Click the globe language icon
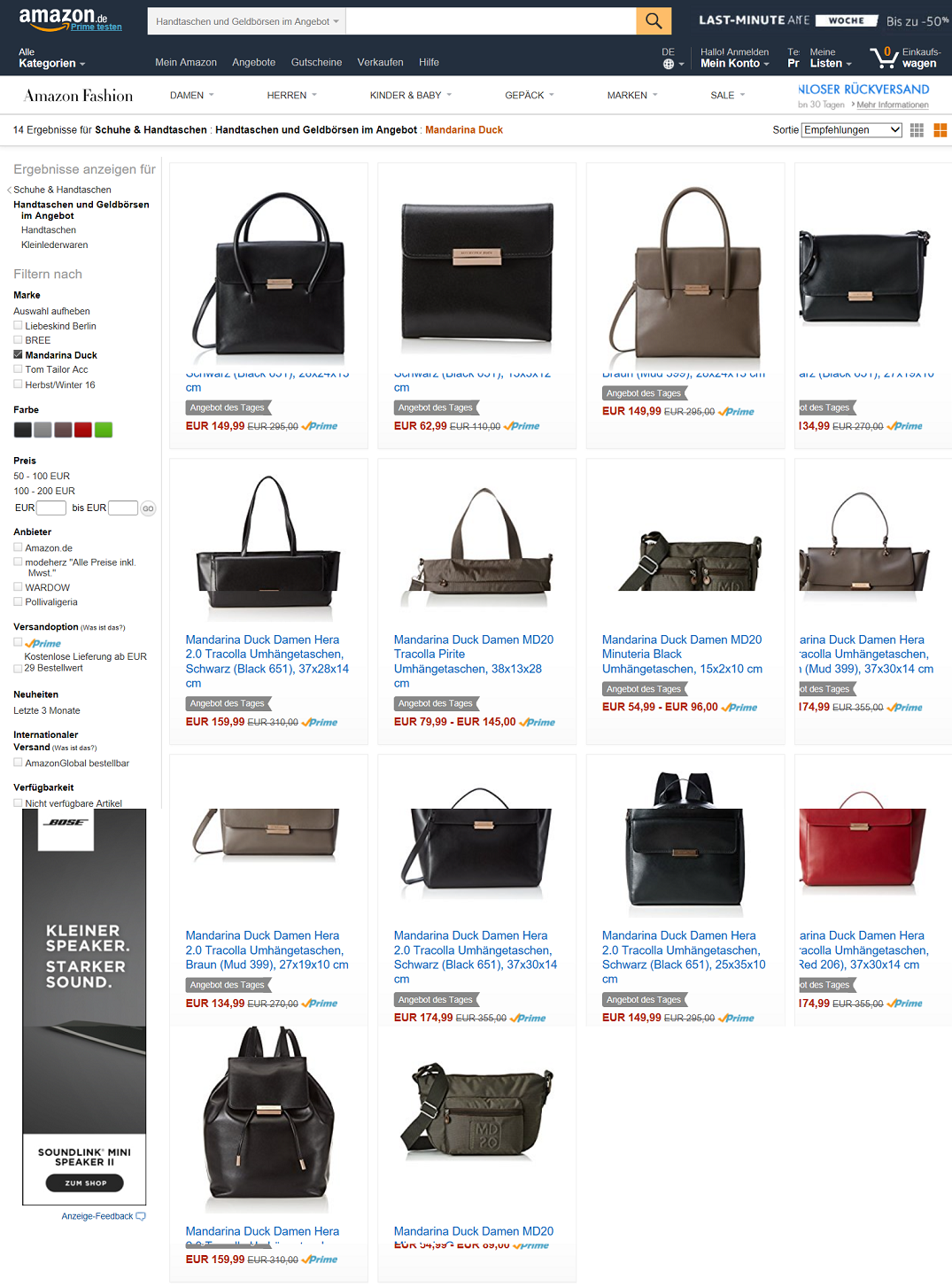 (x=669, y=64)
